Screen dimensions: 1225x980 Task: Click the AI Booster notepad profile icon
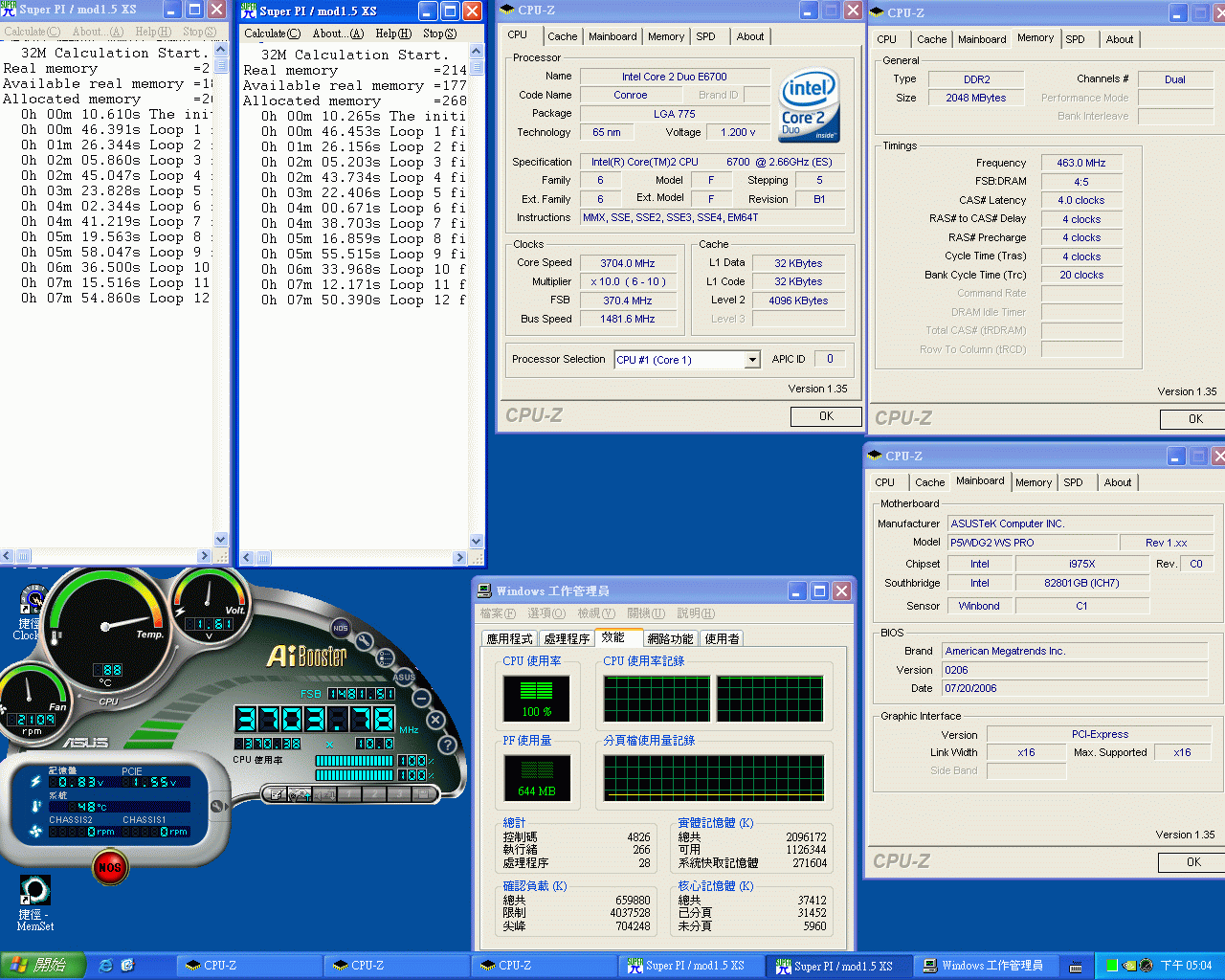click(x=276, y=794)
